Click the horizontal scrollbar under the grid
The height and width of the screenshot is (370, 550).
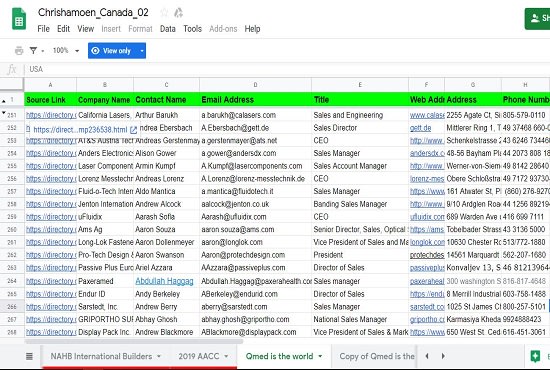click(x=134, y=341)
